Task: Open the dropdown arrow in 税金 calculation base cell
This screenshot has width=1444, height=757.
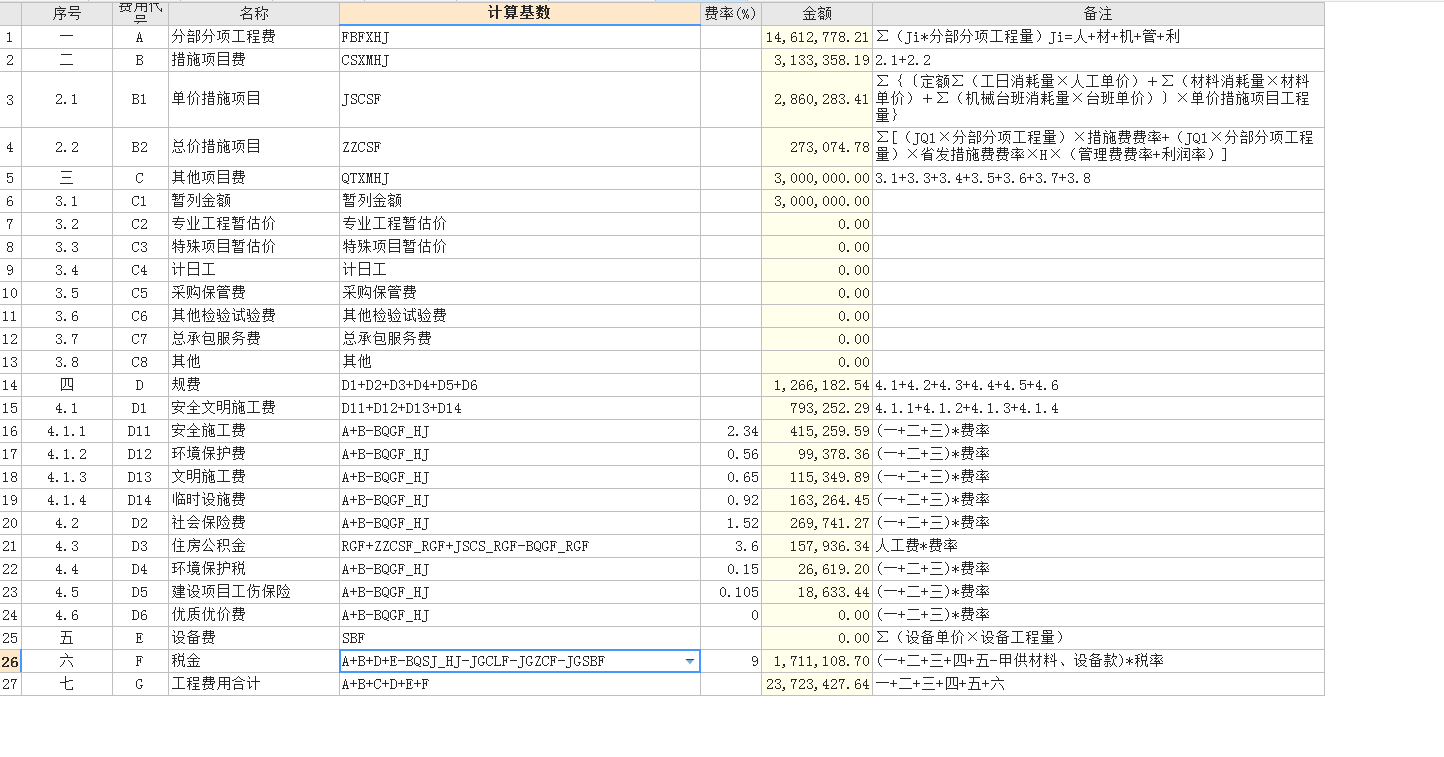Action: (x=689, y=662)
